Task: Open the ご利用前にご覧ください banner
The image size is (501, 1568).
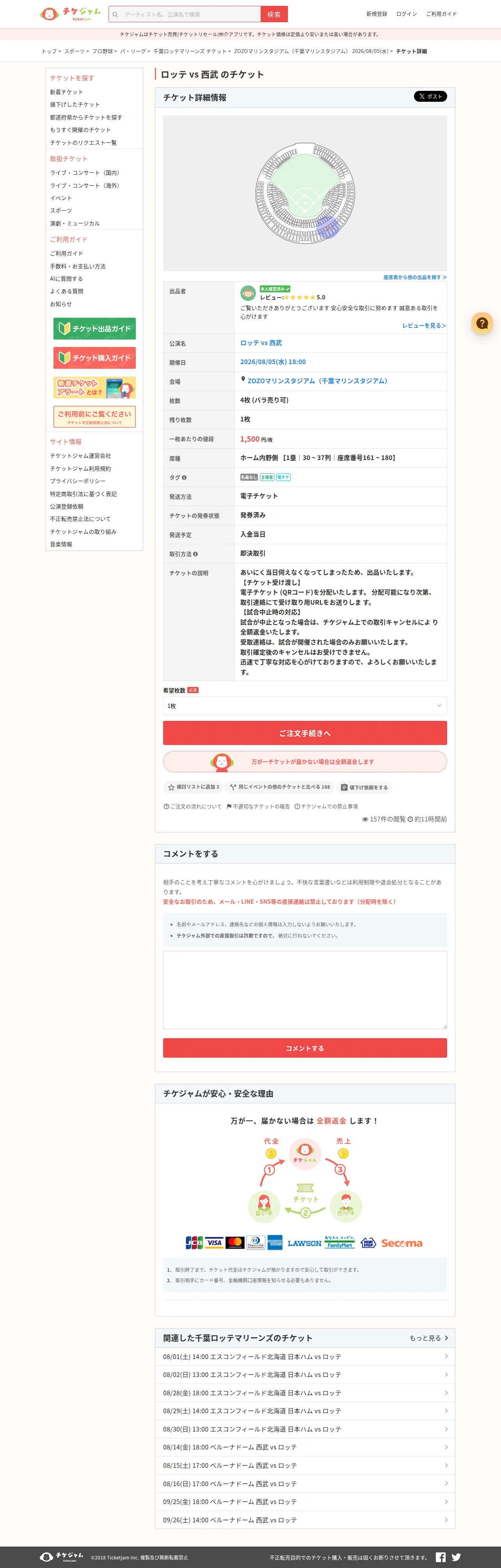Action: [x=94, y=417]
